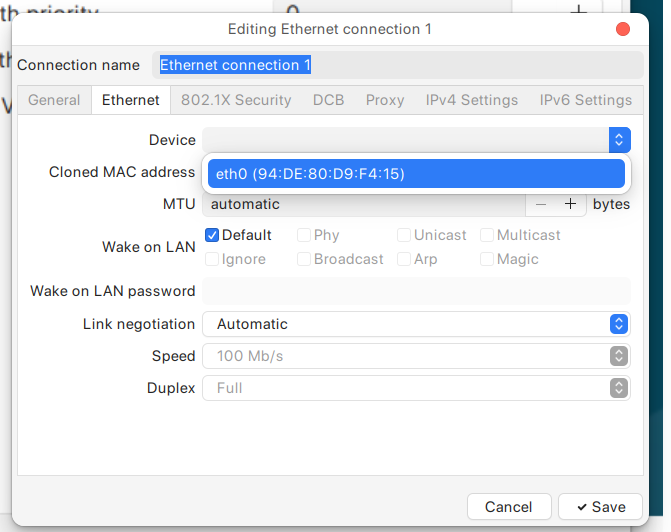Close the dialog with the red button
This screenshot has width=671, height=532.
pyautogui.click(x=623, y=29)
